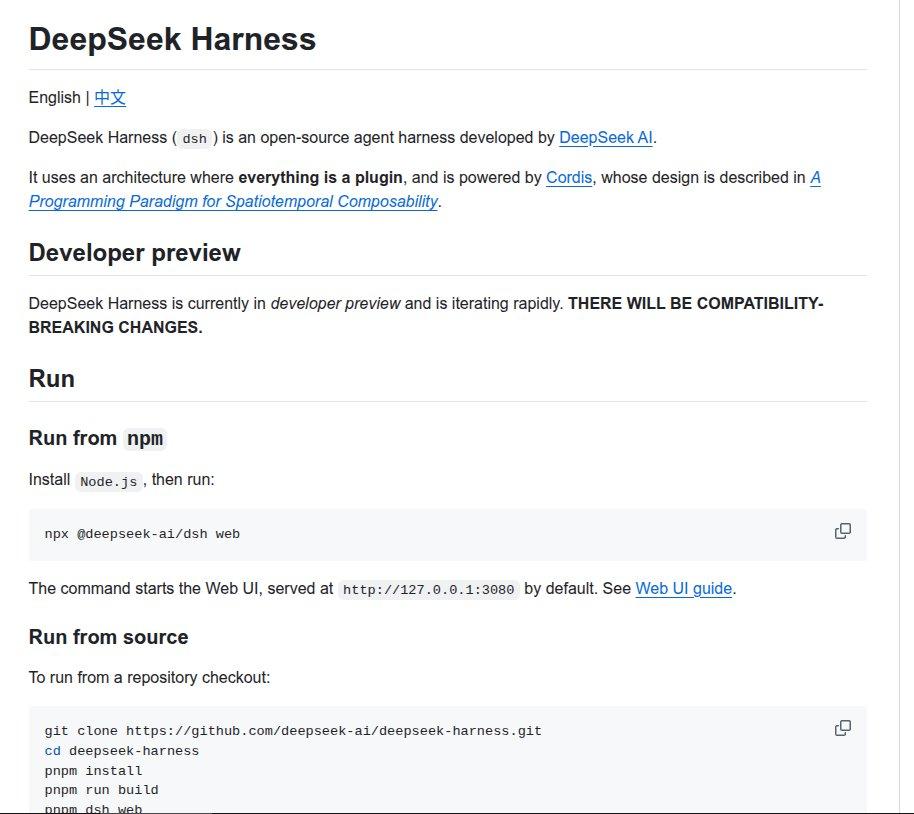914x814 pixels.
Task: Click the npx @deepseek-ai/dsh web text
Action: pyautogui.click(x=142, y=534)
